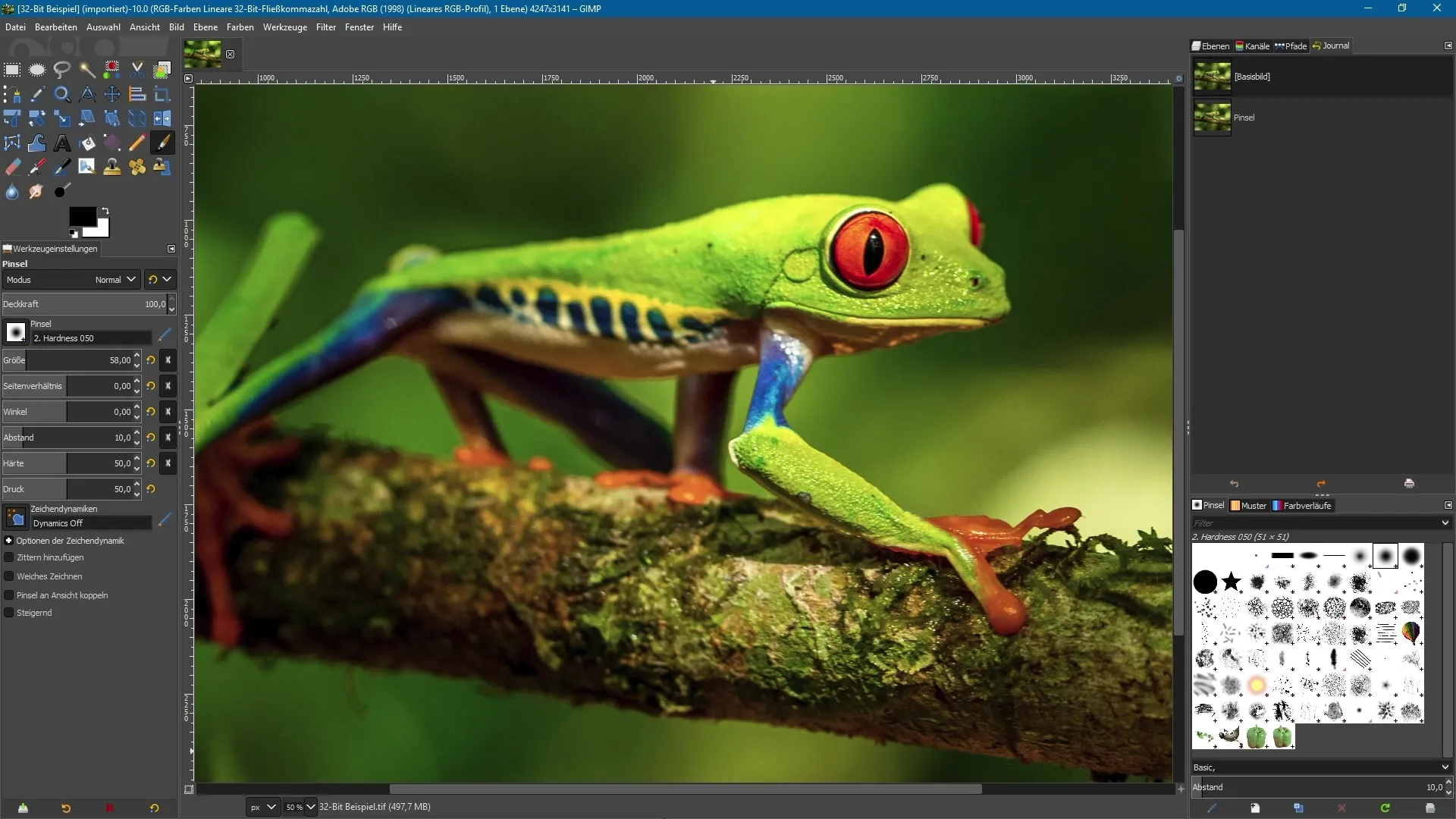Adjust the Deckkraft opacity slider
Viewport: 1456px width, 819px height.
[x=84, y=304]
